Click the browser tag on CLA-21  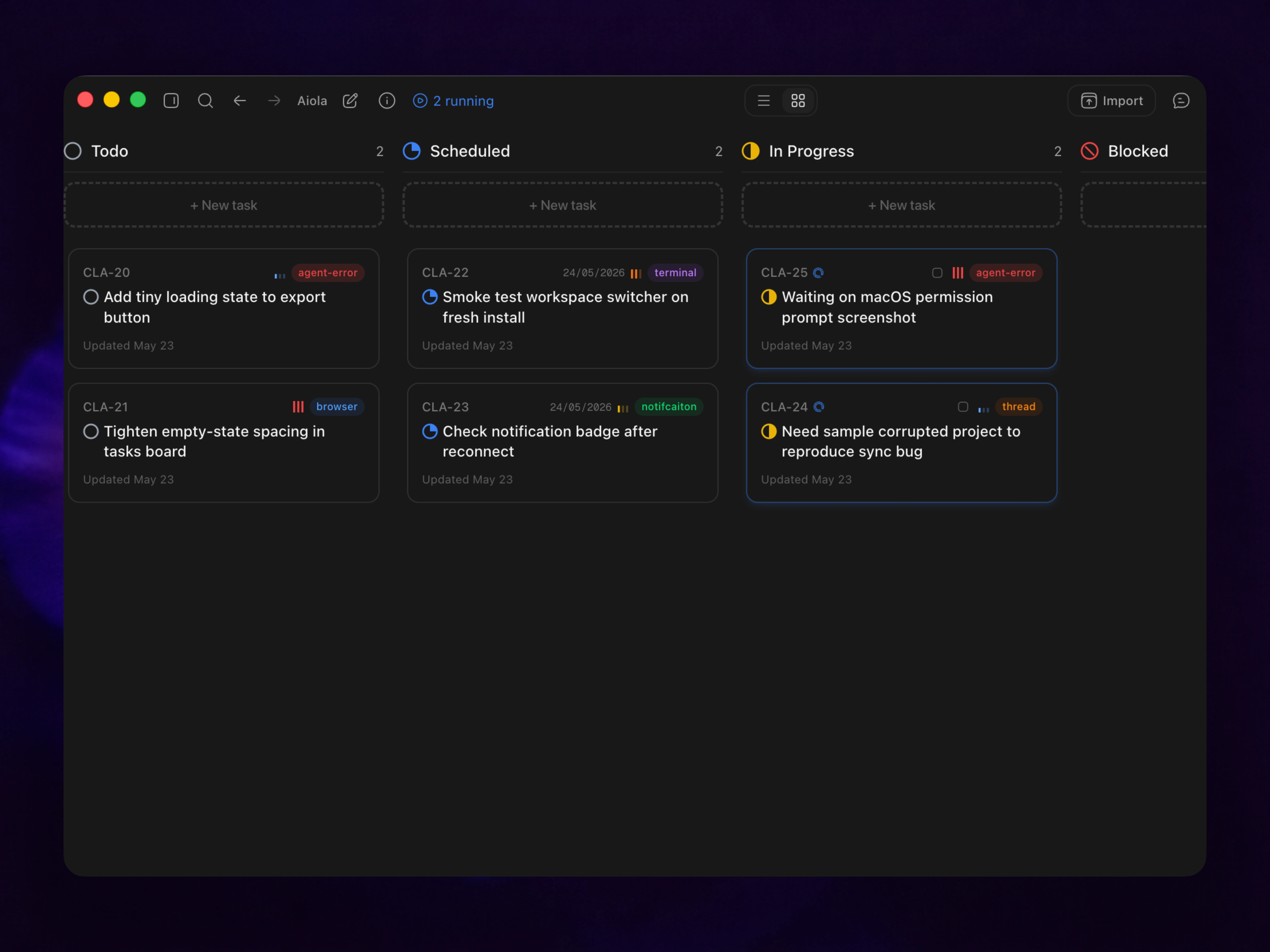tap(337, 406)
